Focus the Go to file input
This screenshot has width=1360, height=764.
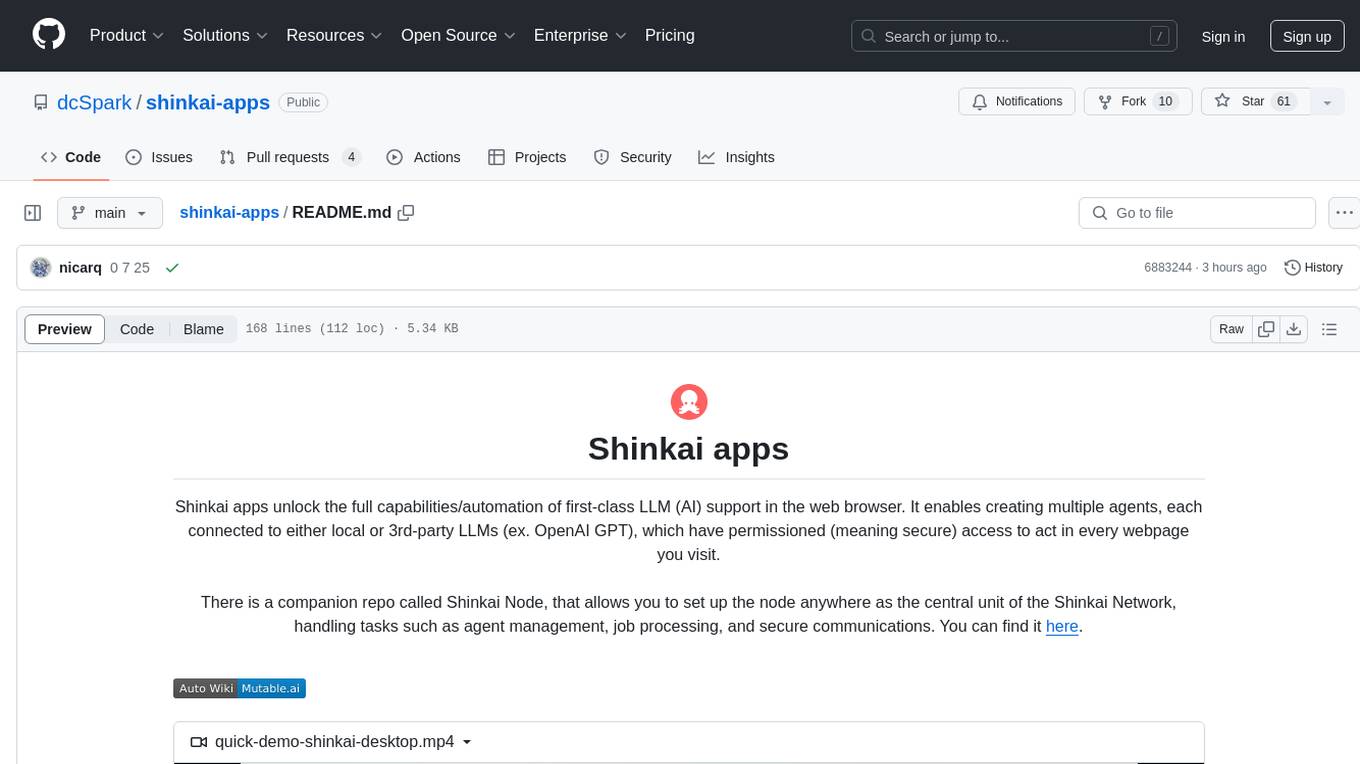click(x=1197, y=213)
